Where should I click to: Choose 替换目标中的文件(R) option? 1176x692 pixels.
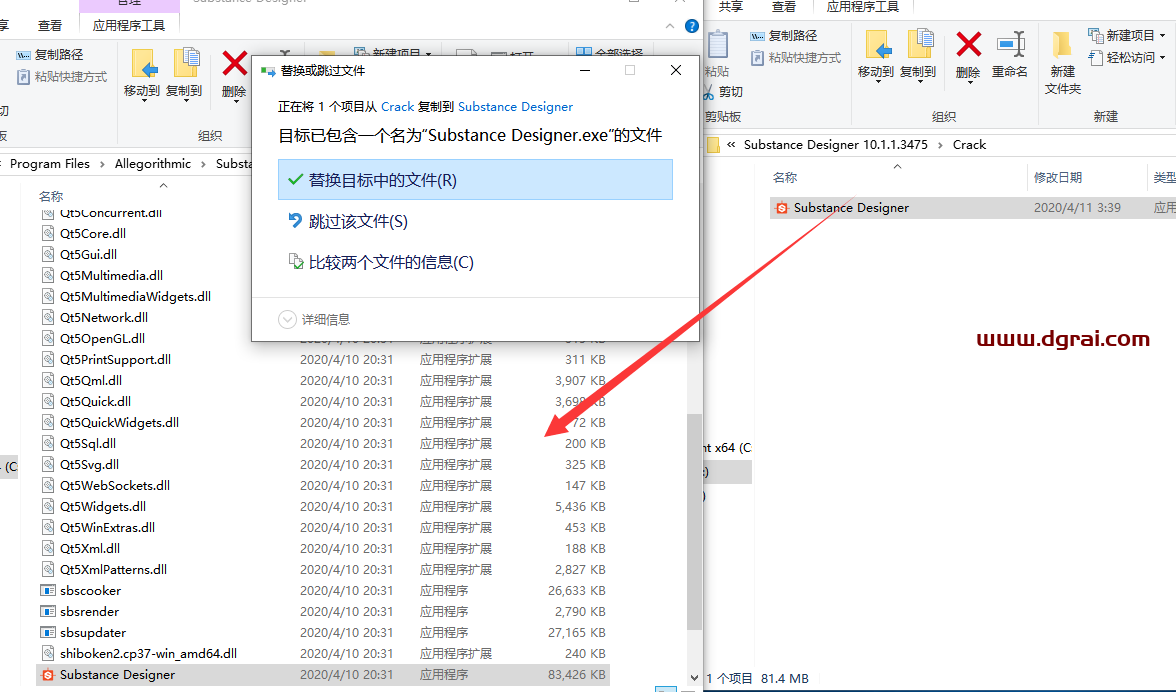tap(476, 180)
